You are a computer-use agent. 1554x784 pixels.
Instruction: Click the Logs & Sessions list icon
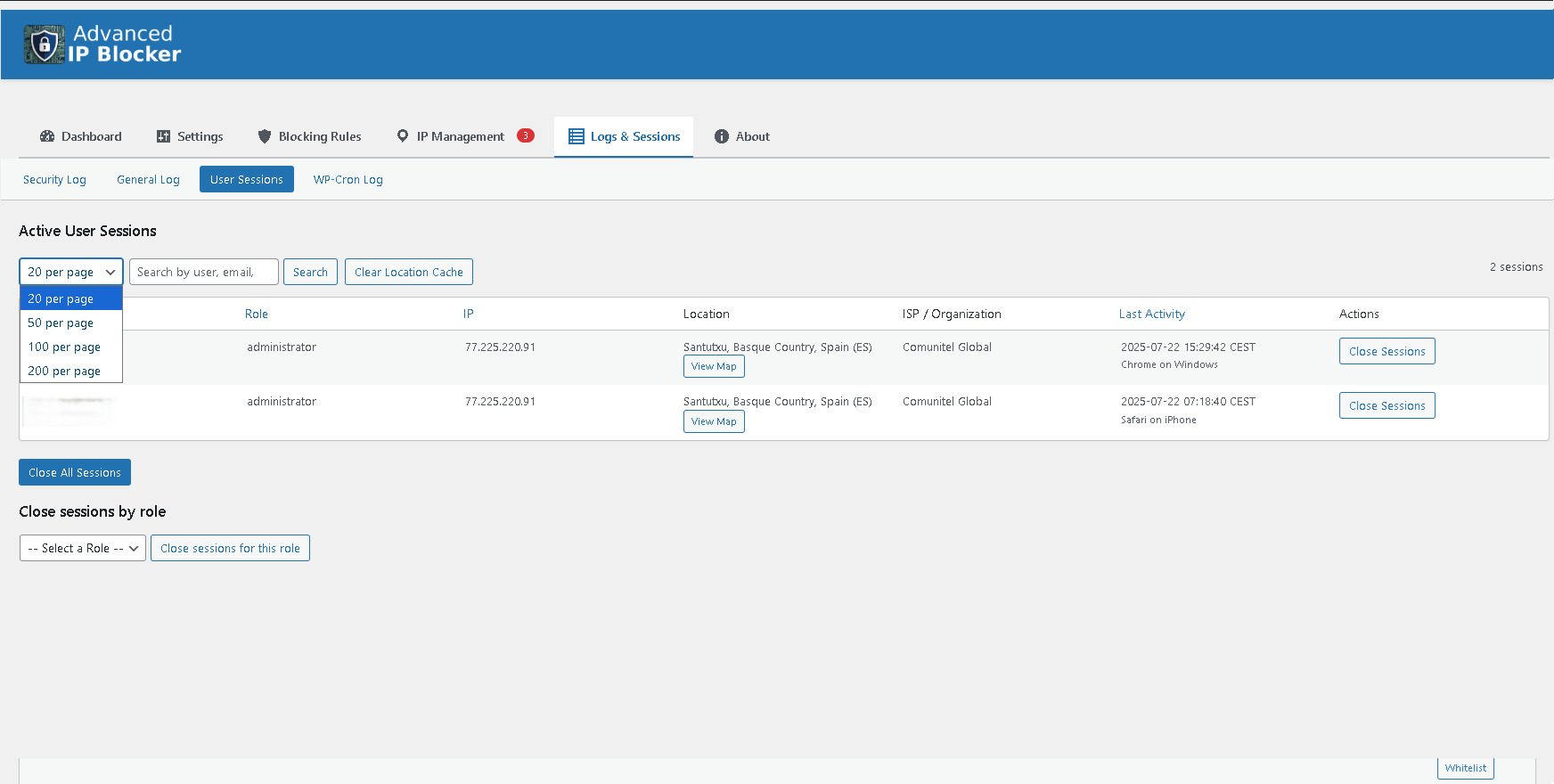tap(577, 136)
